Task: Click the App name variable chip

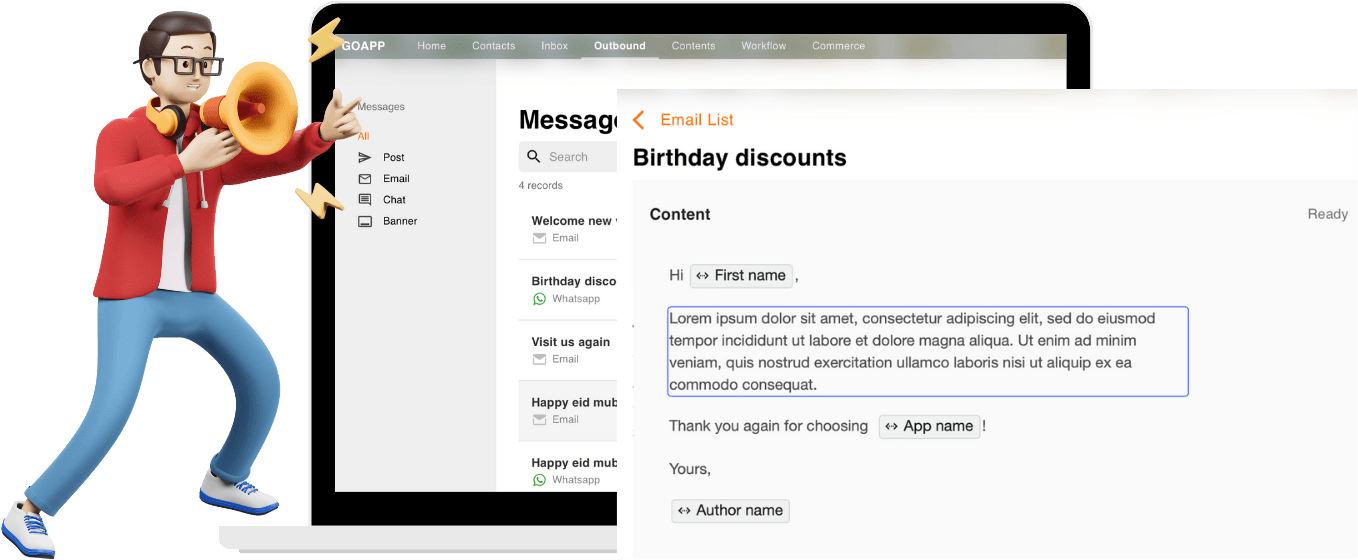Action: (929, 426)
